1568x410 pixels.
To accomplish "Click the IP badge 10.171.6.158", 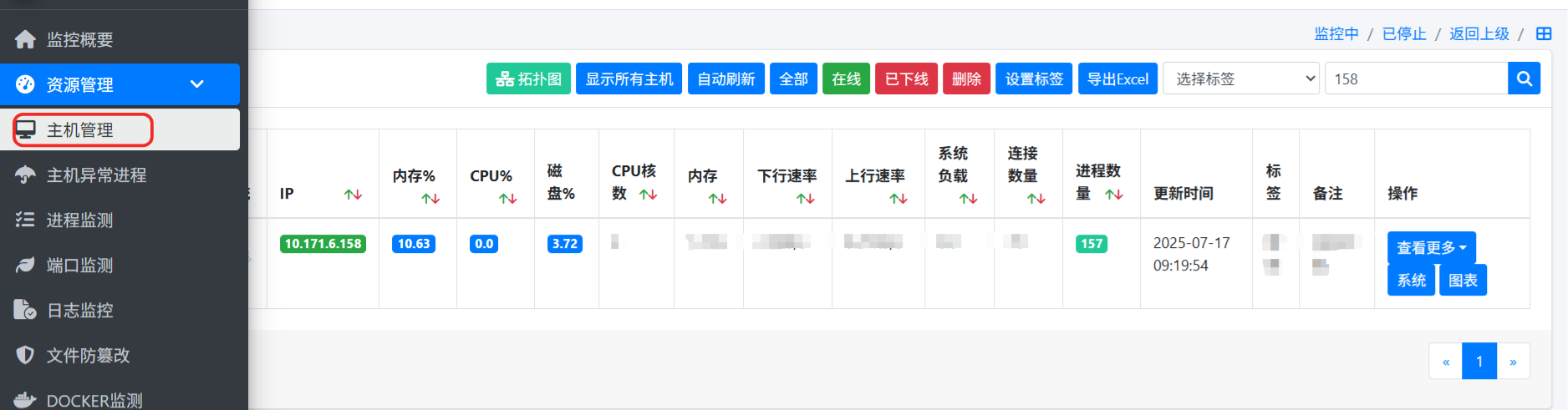I will tap(323, 244).
